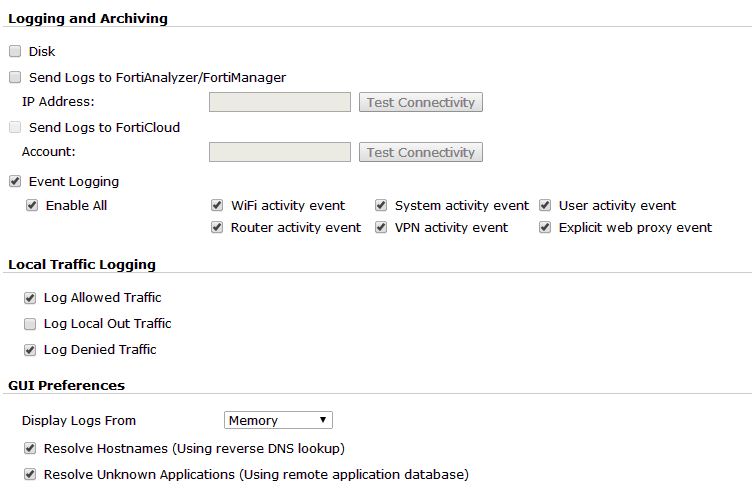The width and height of the screenshot is (752, 492).
Task: Click the IP Address input field
Action: point(280,102)
